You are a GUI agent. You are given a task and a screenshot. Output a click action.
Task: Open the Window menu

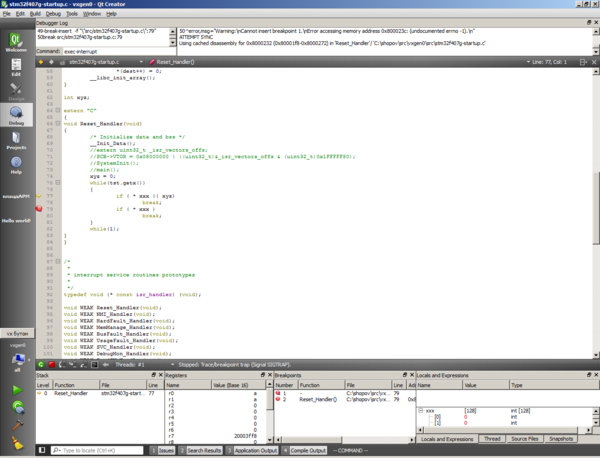92,14
